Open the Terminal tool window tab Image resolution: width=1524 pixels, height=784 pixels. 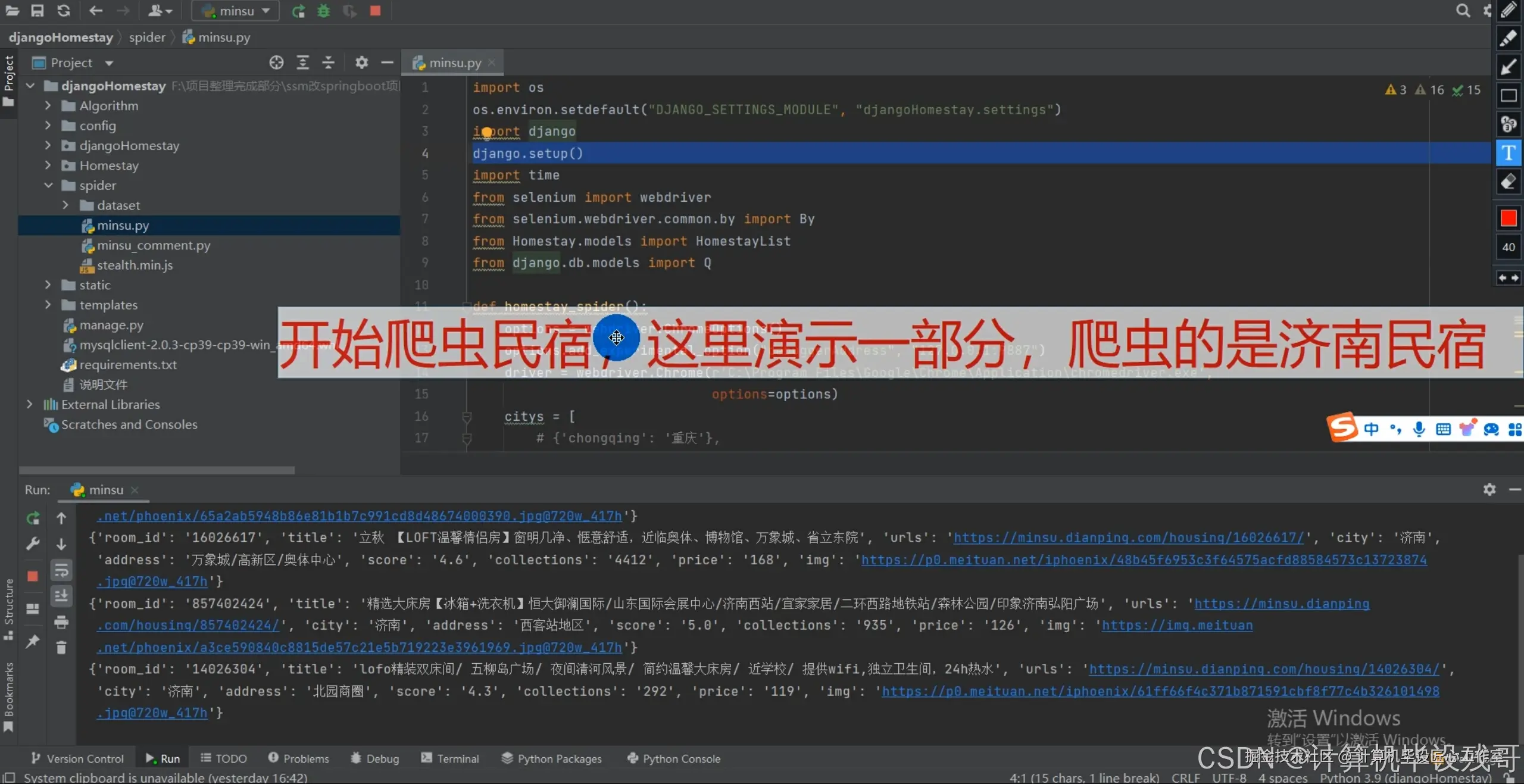450,758
